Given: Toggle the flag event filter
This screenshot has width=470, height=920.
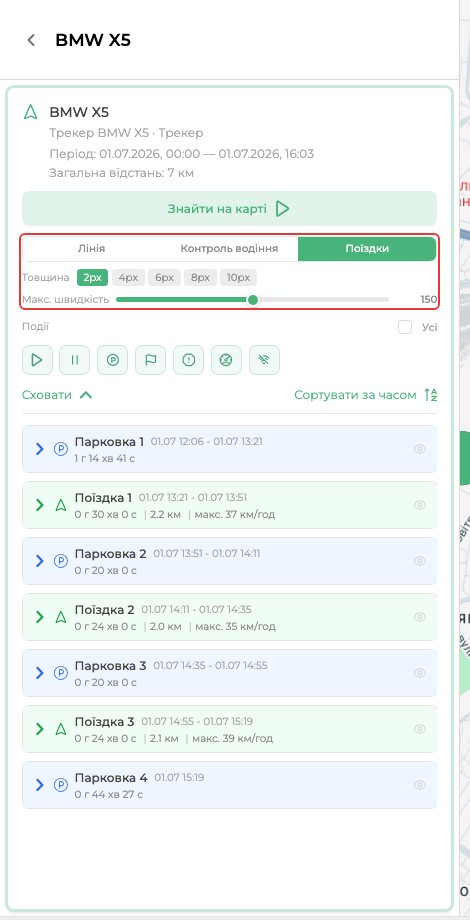Looking at the screenshot, I should 150,360.
